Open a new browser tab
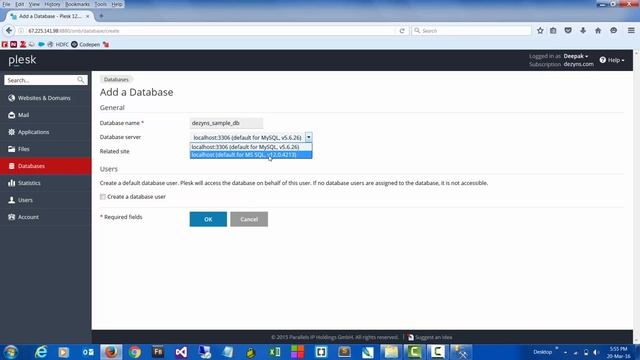The image size is (640, 360). click(x=101, y=16)
